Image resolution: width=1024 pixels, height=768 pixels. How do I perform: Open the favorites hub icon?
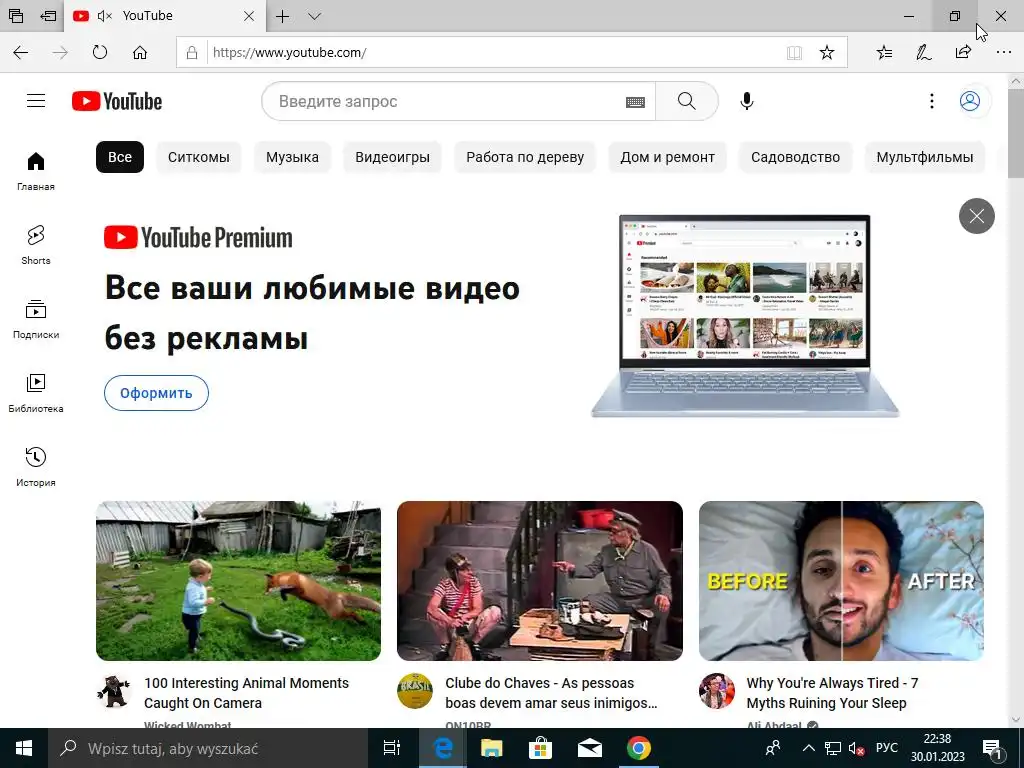pyautogui.click(x=884, y=53)
